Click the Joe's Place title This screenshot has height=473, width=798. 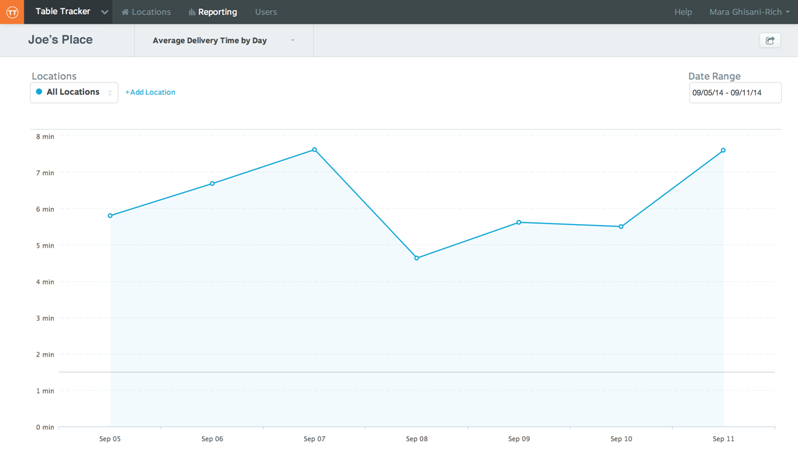pyautogui.click(x=60, y=40)
